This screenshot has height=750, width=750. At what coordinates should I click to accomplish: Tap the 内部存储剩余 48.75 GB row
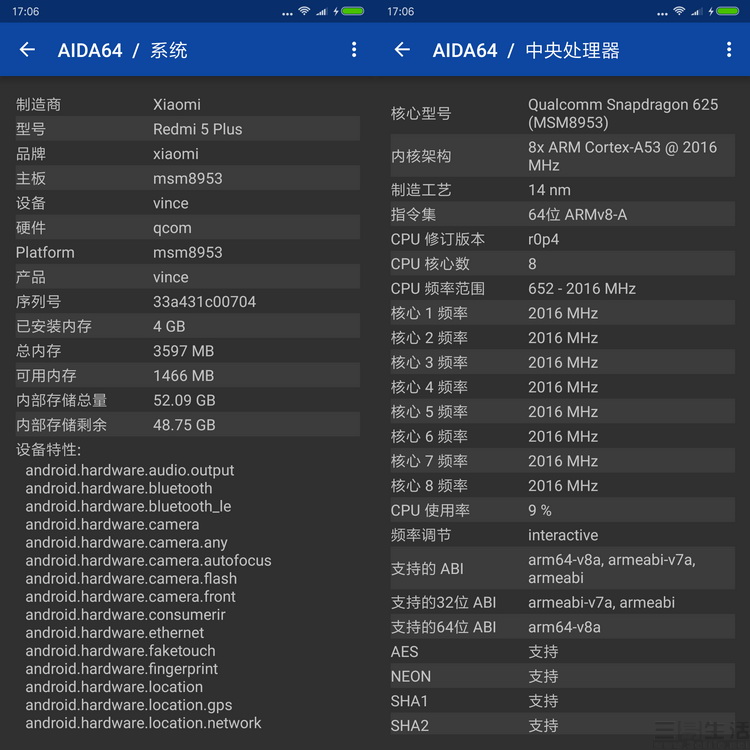click(187, 425)
